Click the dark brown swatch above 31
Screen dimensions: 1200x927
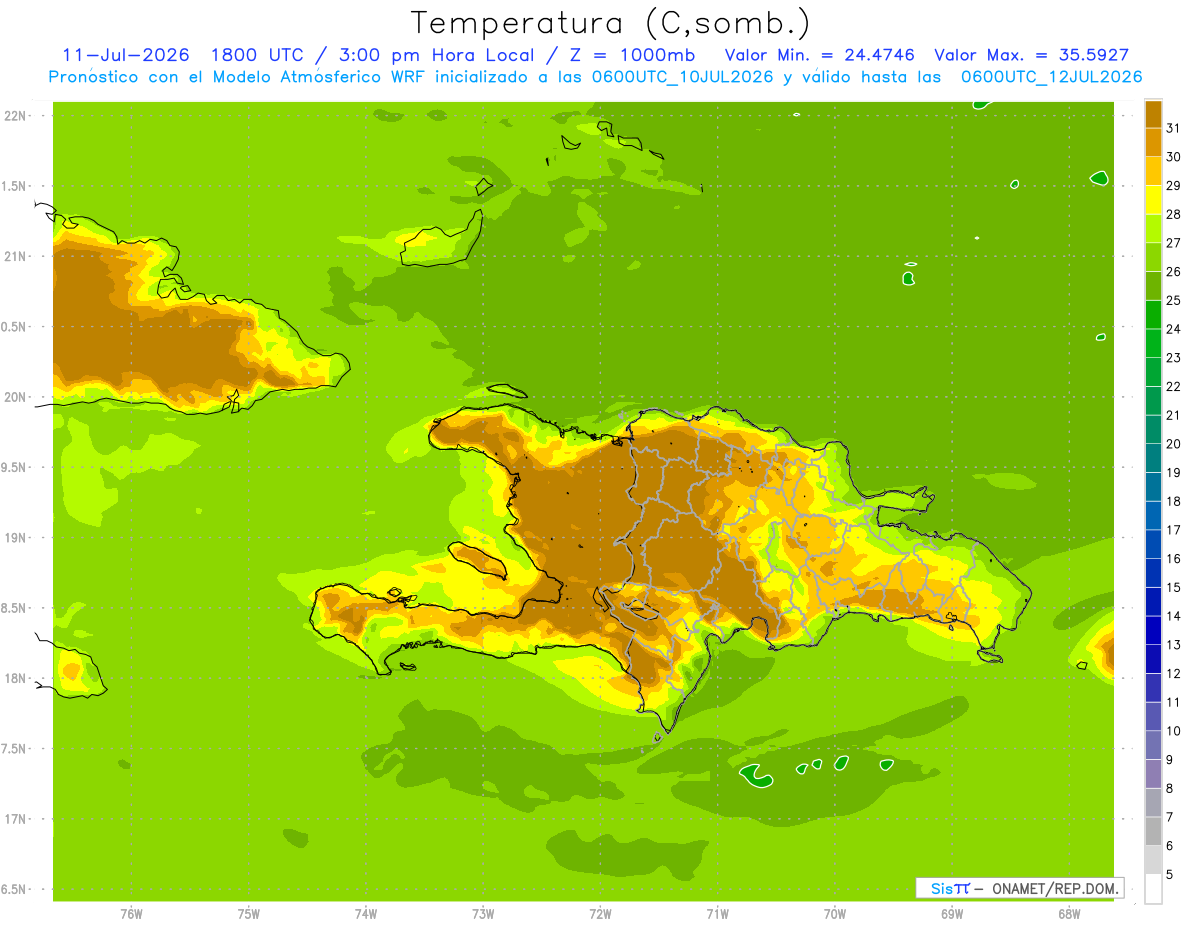coord(1153,114)
